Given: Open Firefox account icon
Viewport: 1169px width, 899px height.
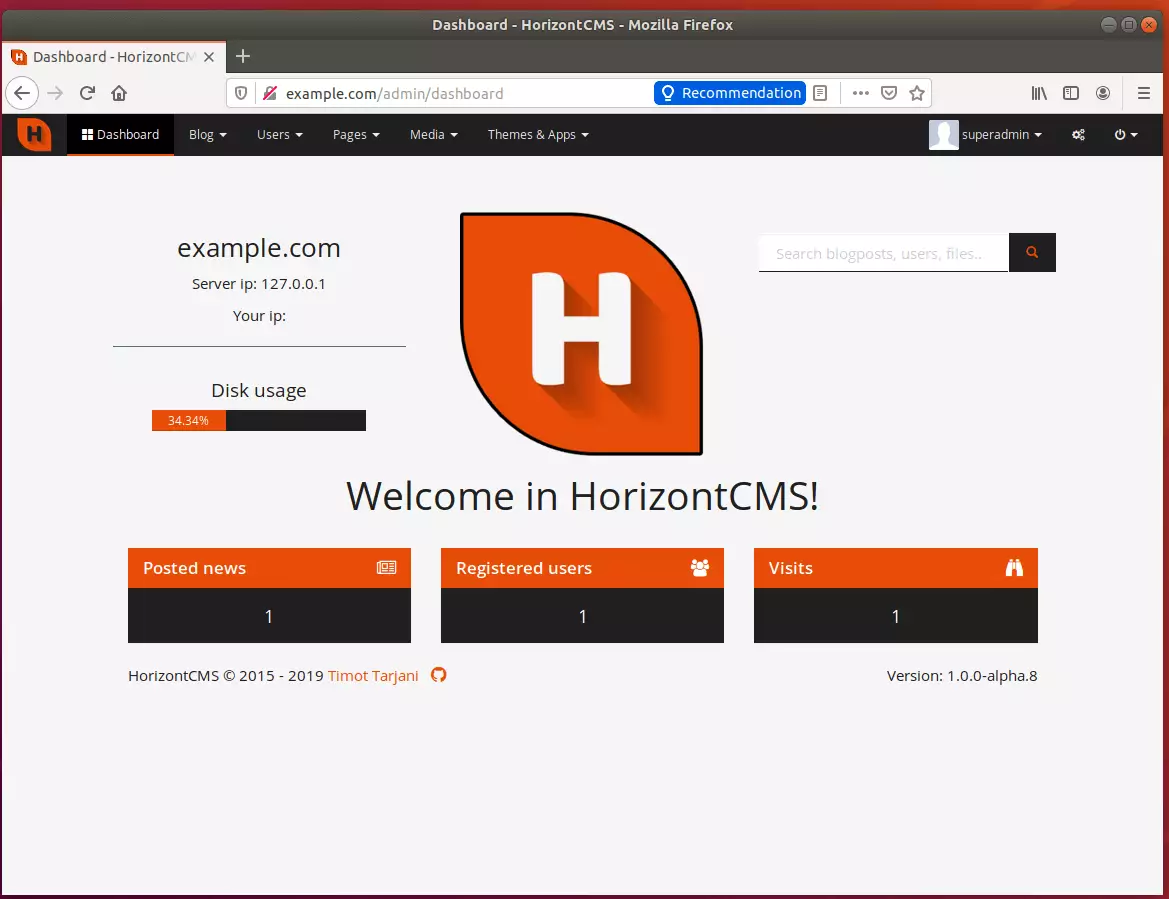Looking at the screenshot, I should (1103, 93).
